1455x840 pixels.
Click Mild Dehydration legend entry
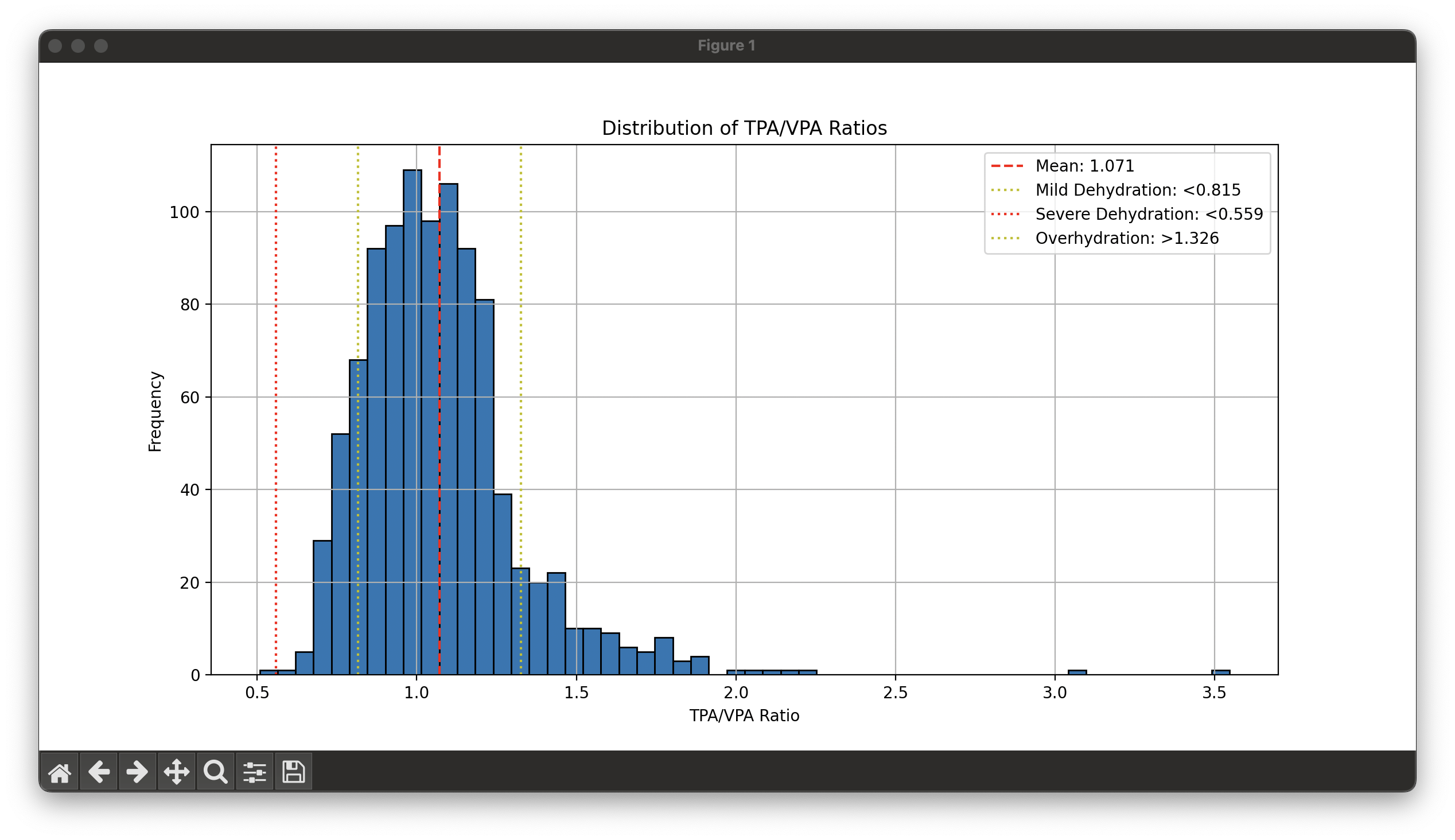[x=1137, y=190]
